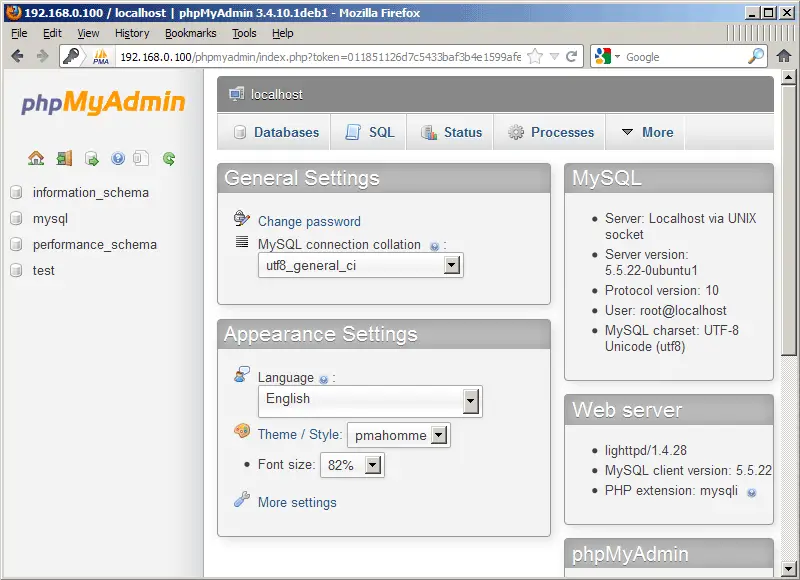Open the Help menu

point(283,33)
